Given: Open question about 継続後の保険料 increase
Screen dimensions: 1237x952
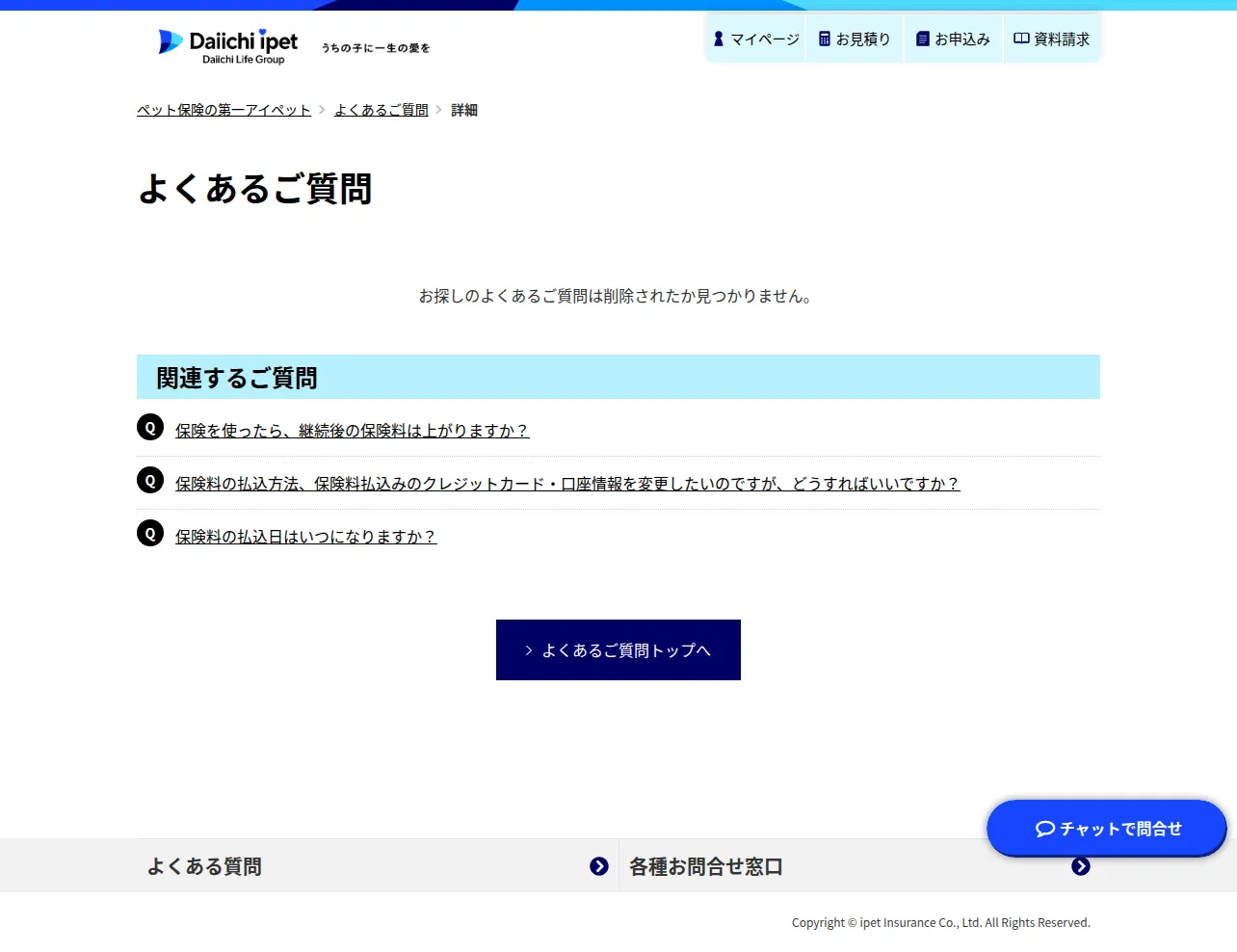Looking at the screenshot, I should (353, 431).
